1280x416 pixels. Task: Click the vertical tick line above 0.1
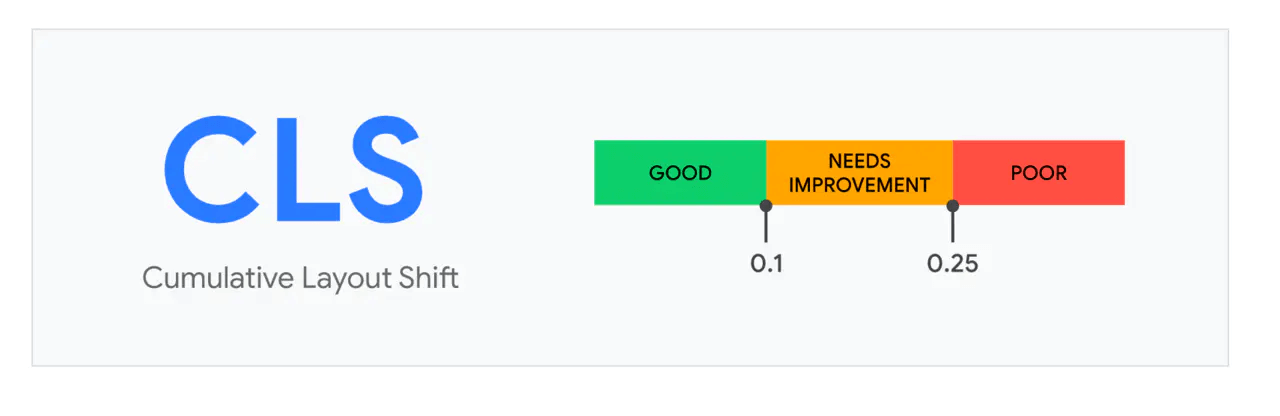pos(766,227)
